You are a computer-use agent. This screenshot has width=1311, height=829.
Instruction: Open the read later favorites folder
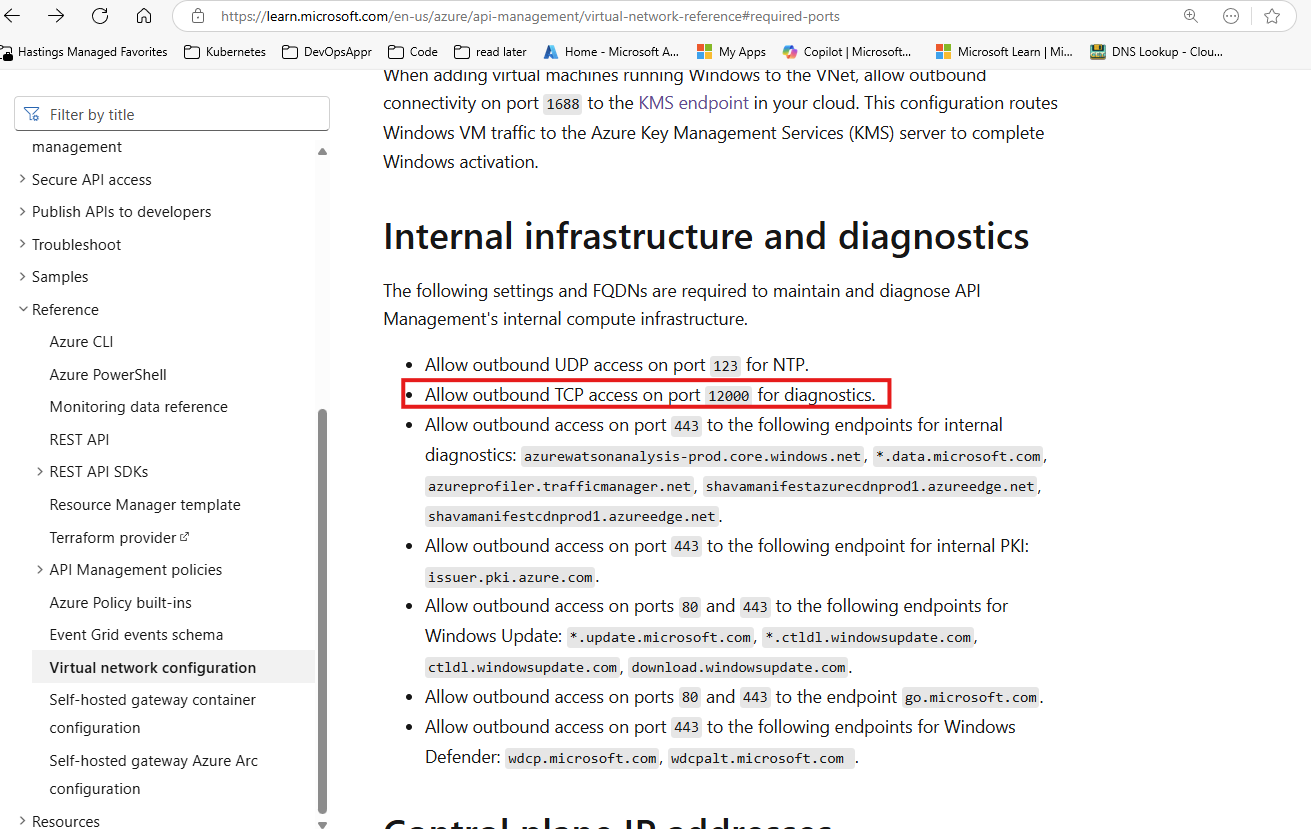click(x=461, y=51)
